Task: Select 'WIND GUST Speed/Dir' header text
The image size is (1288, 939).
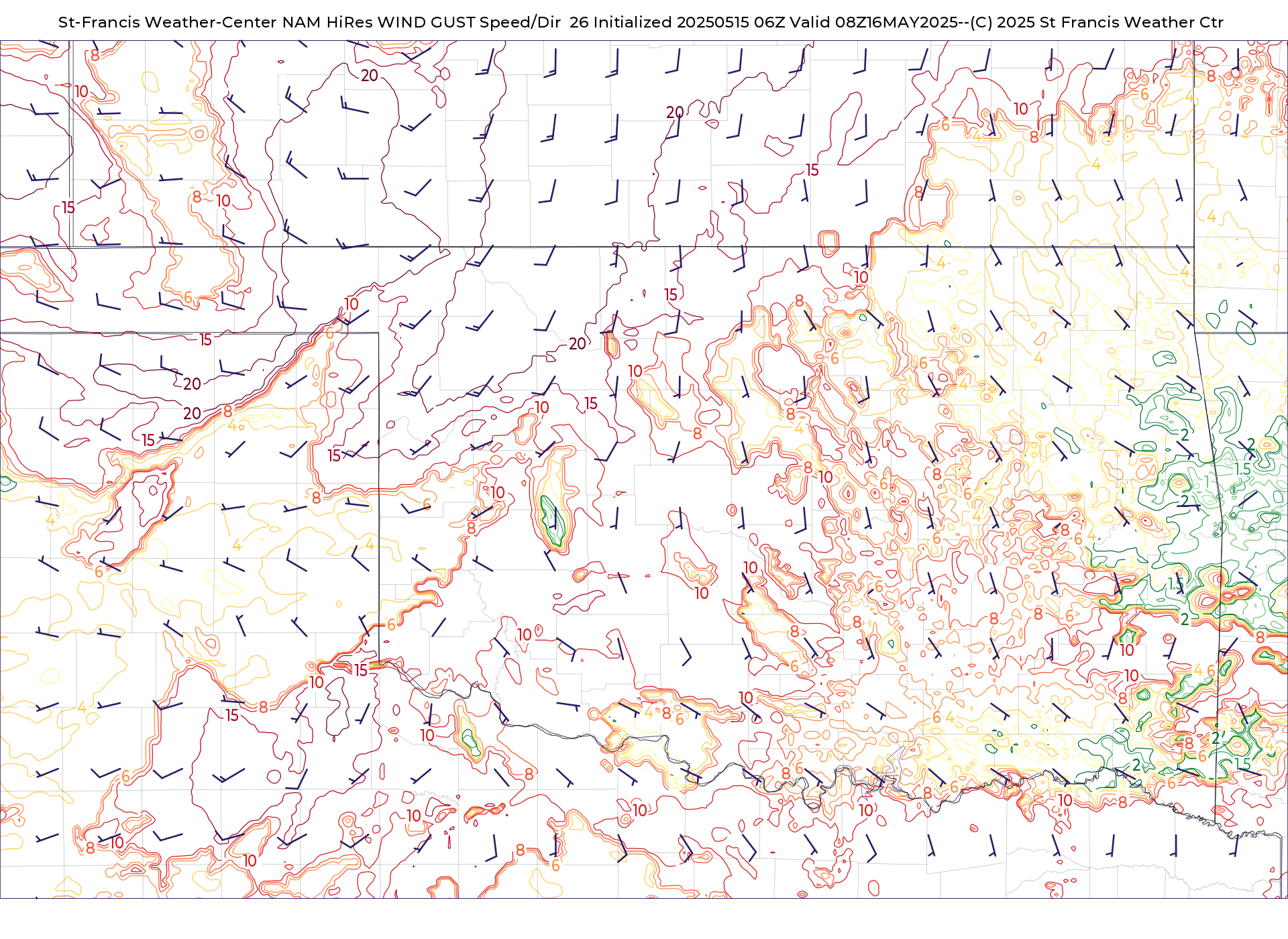Action: tap(469, 22)
